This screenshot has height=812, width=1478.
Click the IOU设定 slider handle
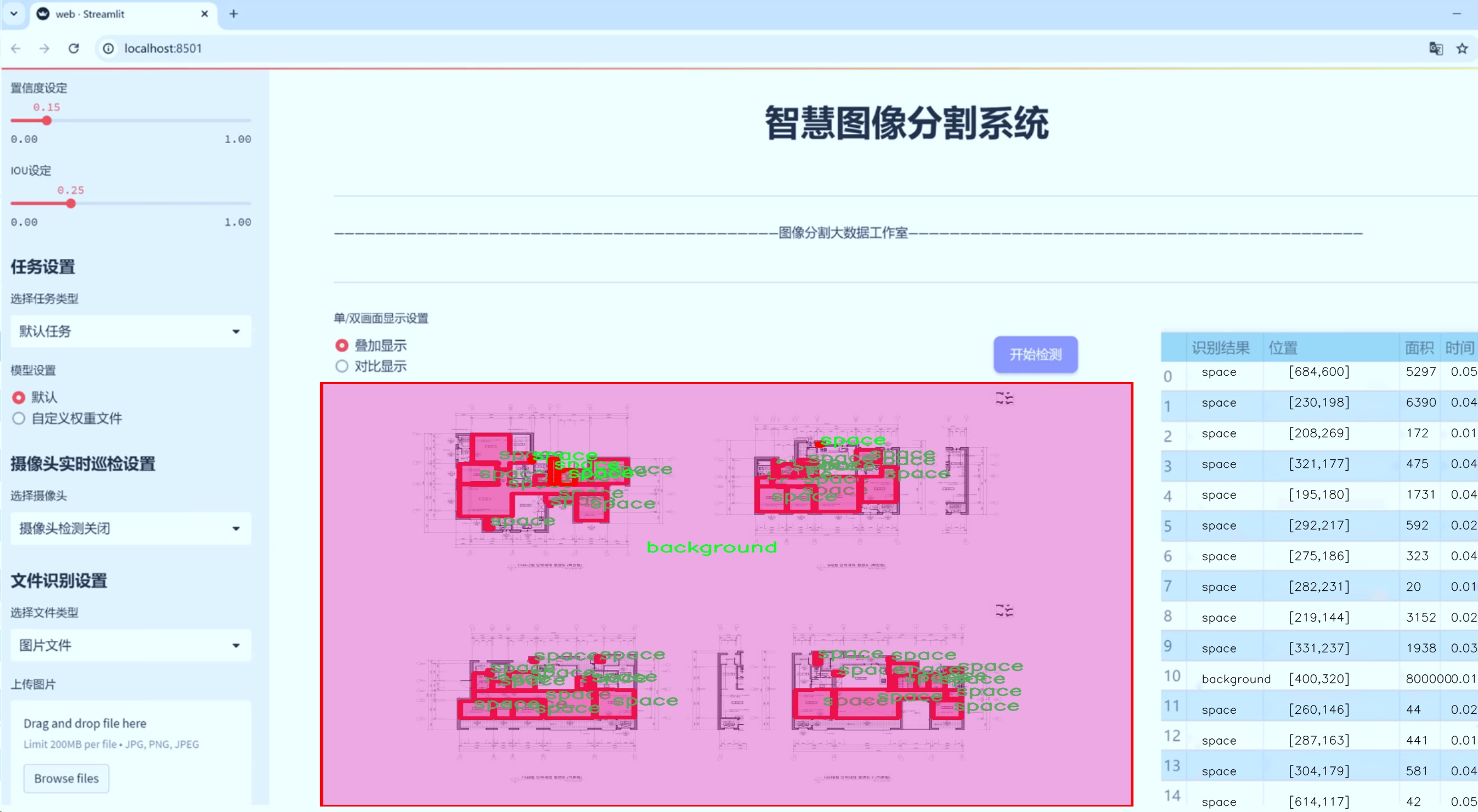(71, 204)
